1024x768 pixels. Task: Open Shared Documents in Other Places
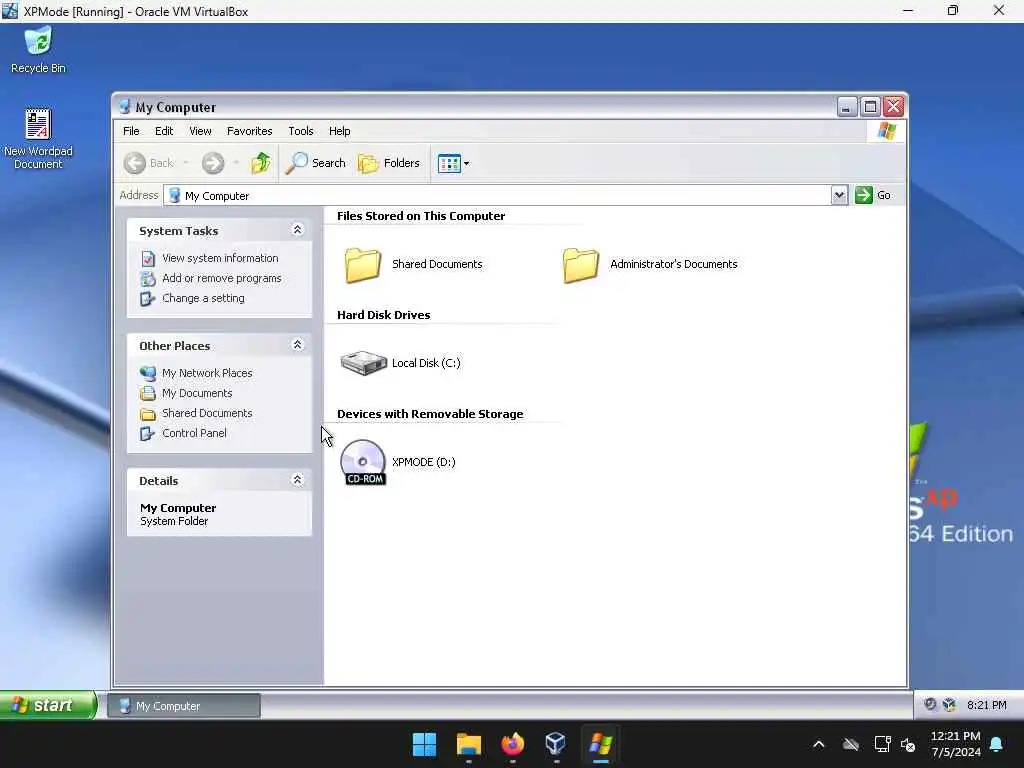point(207,413)
